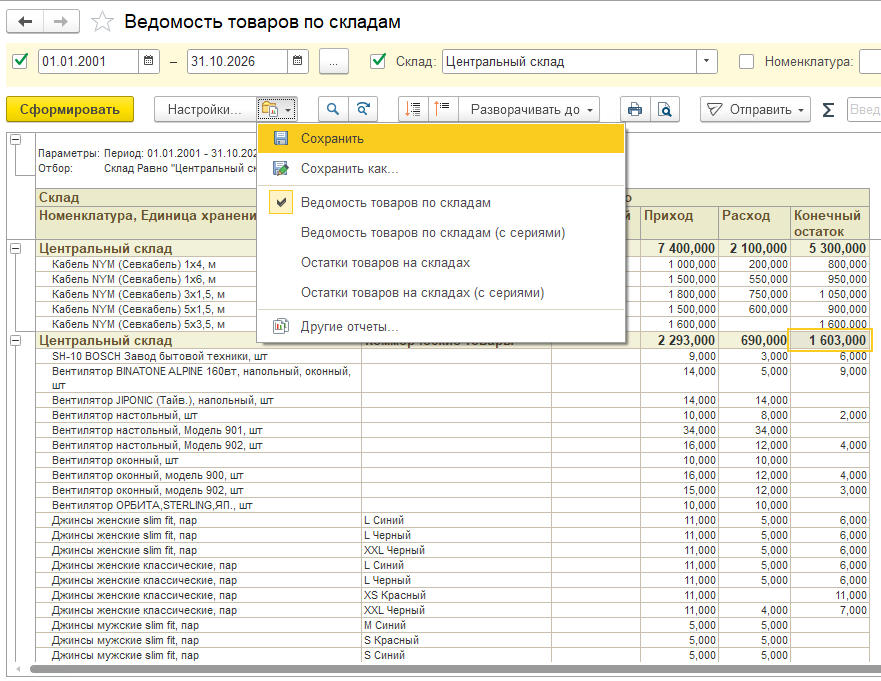Select row Вентилятор ОРБИТА,STERLING,ЯП., шт
This screenshot has width=881, height=681.
click(198, 505)
